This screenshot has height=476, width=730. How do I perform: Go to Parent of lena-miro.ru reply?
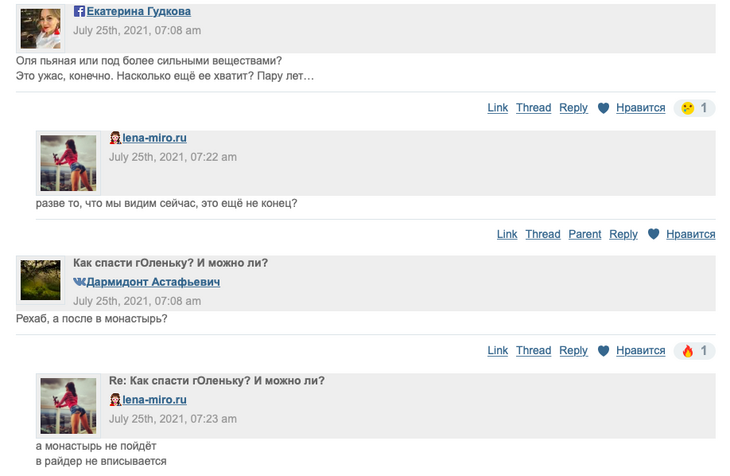tap(585, 234)
